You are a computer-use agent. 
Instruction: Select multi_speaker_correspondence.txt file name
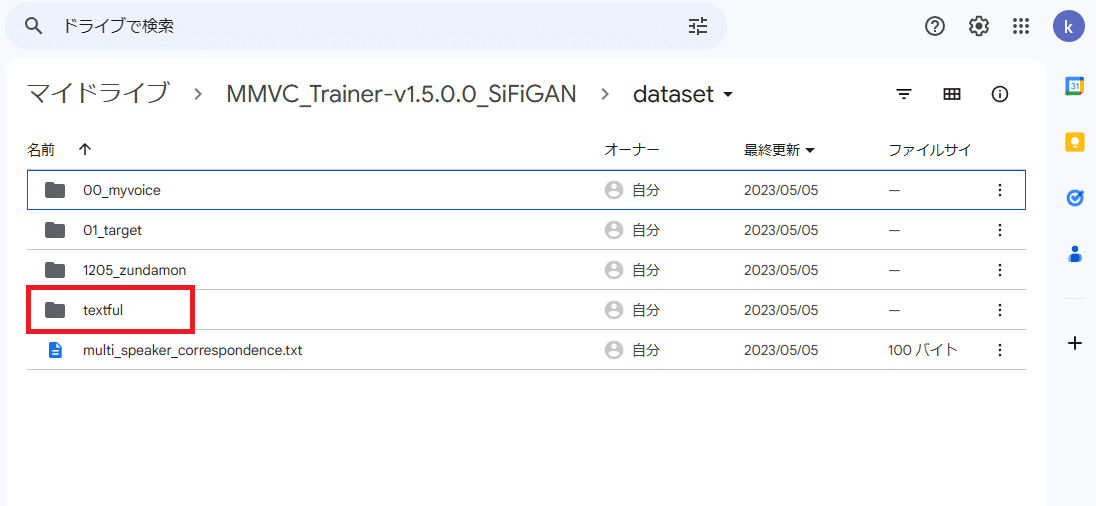pyautogui.click(x=192, y=351)
